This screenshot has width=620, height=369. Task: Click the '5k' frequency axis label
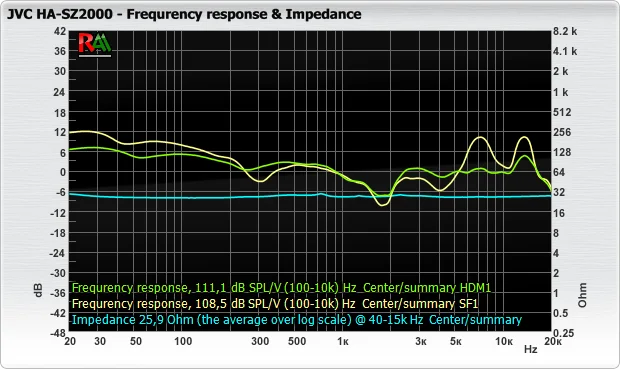click(x=456, y=341)
